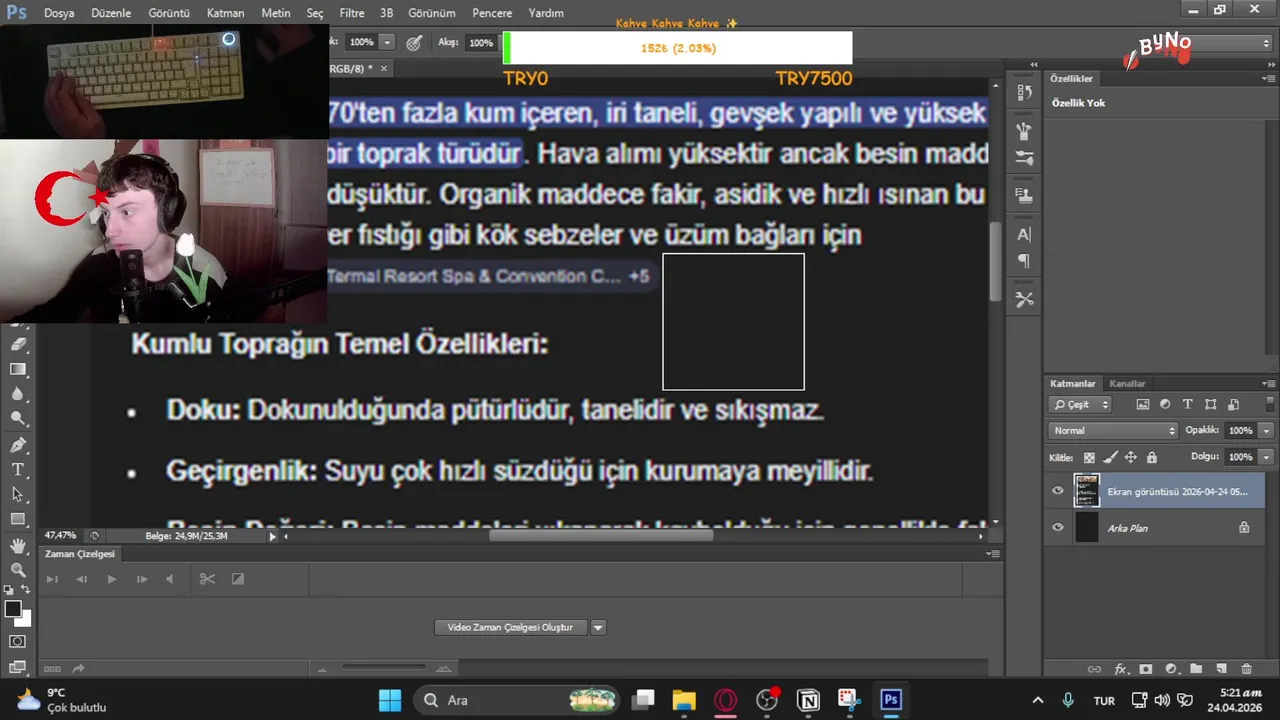Hide the Ekran görüntüsü layer
Image resolution: width=1280 pixels, height=720 pixels.
coord(1058,491)
